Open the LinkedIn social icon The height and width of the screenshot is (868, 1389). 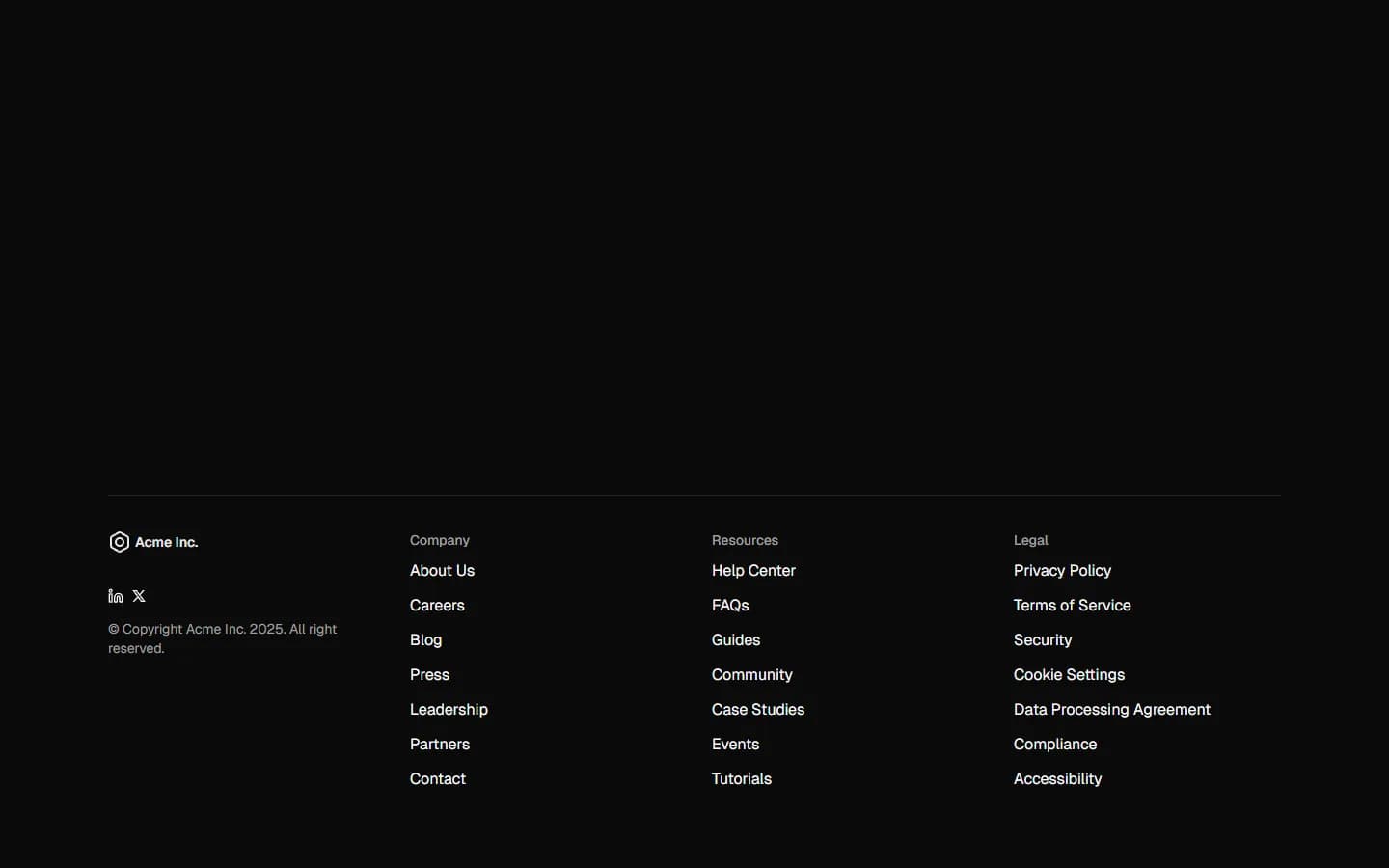(x=115, y=596)
